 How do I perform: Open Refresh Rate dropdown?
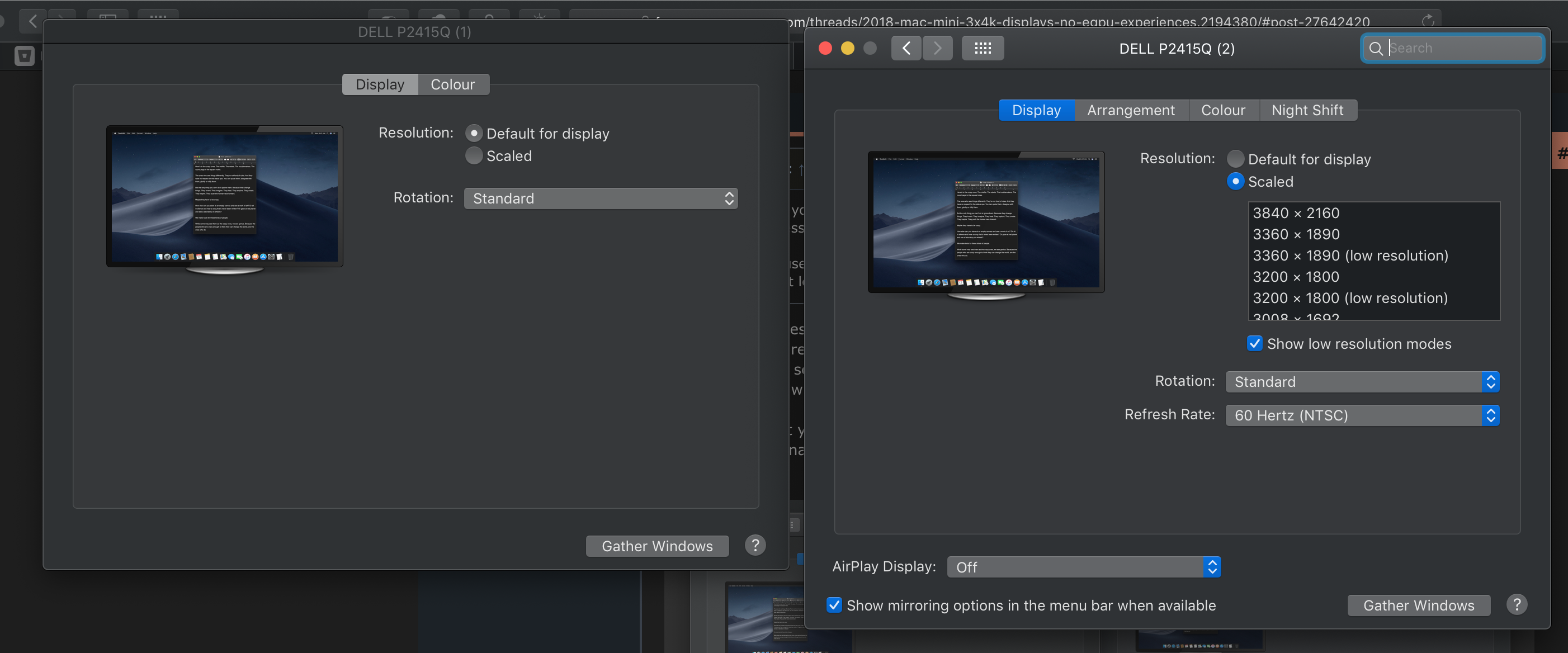tap(1362, 415)
